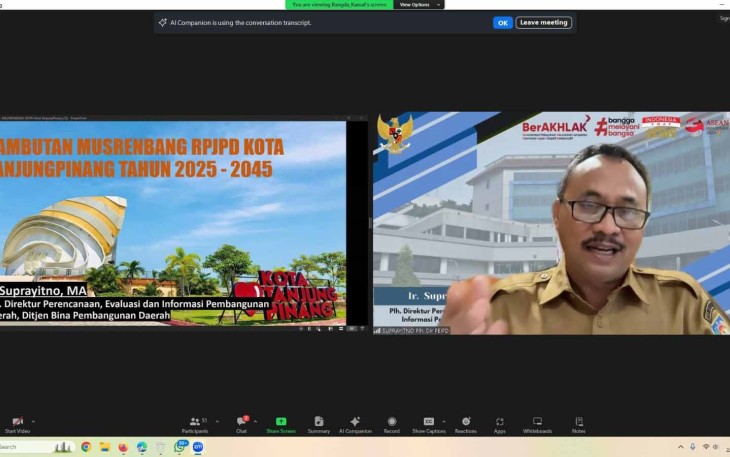Expand the Show Captions options arrow
Screen dimensions: 730x457
pyautogui.click(x=444, y=422)
